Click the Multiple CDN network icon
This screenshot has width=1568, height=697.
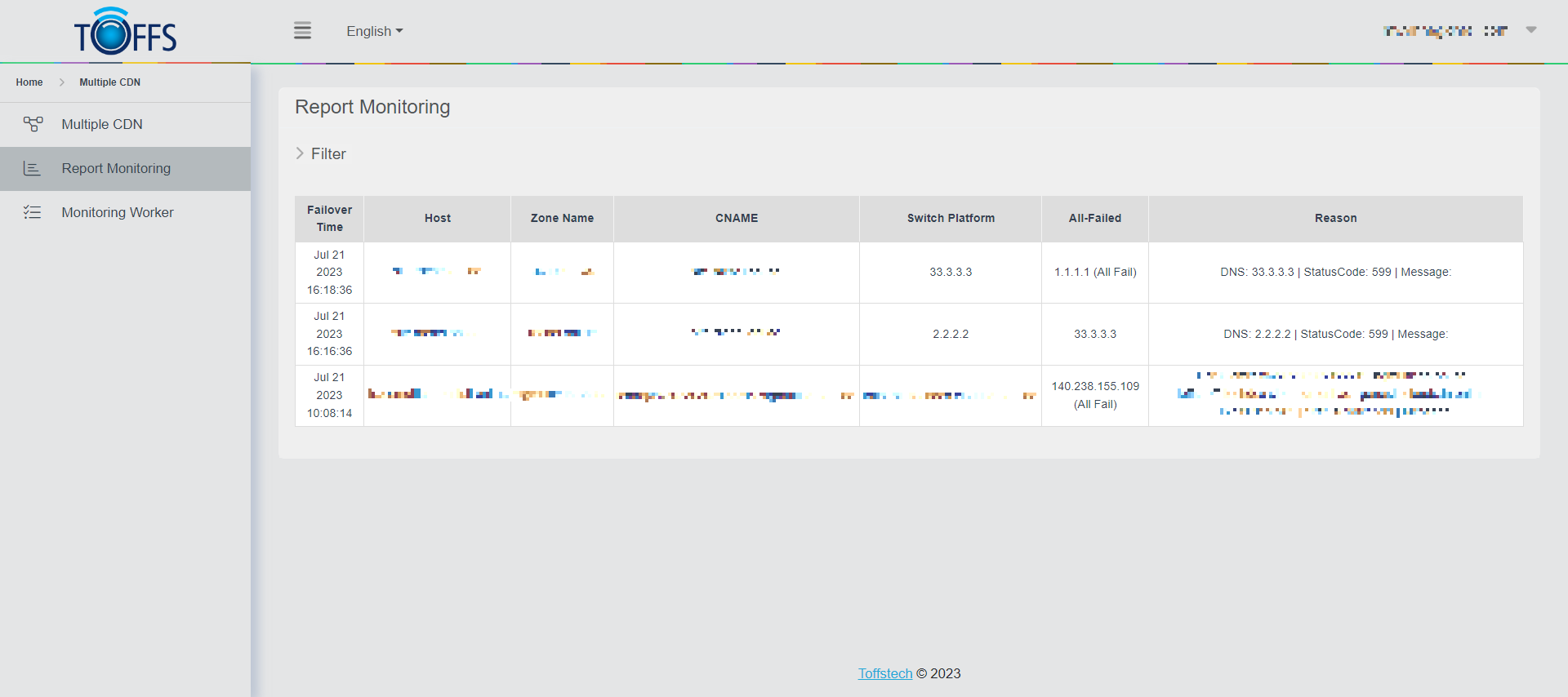[x=33, y=124]
